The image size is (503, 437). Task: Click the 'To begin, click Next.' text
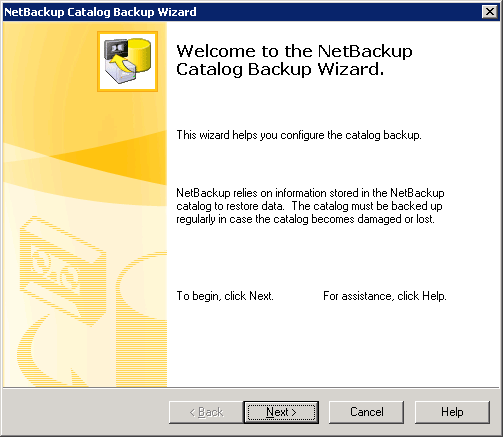pyautogui.click(x=225, y=296)
